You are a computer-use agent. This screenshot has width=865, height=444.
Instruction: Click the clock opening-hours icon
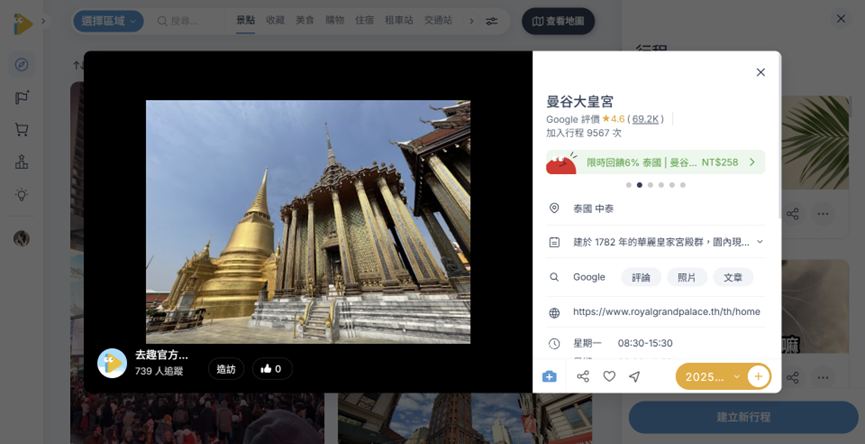554,344
